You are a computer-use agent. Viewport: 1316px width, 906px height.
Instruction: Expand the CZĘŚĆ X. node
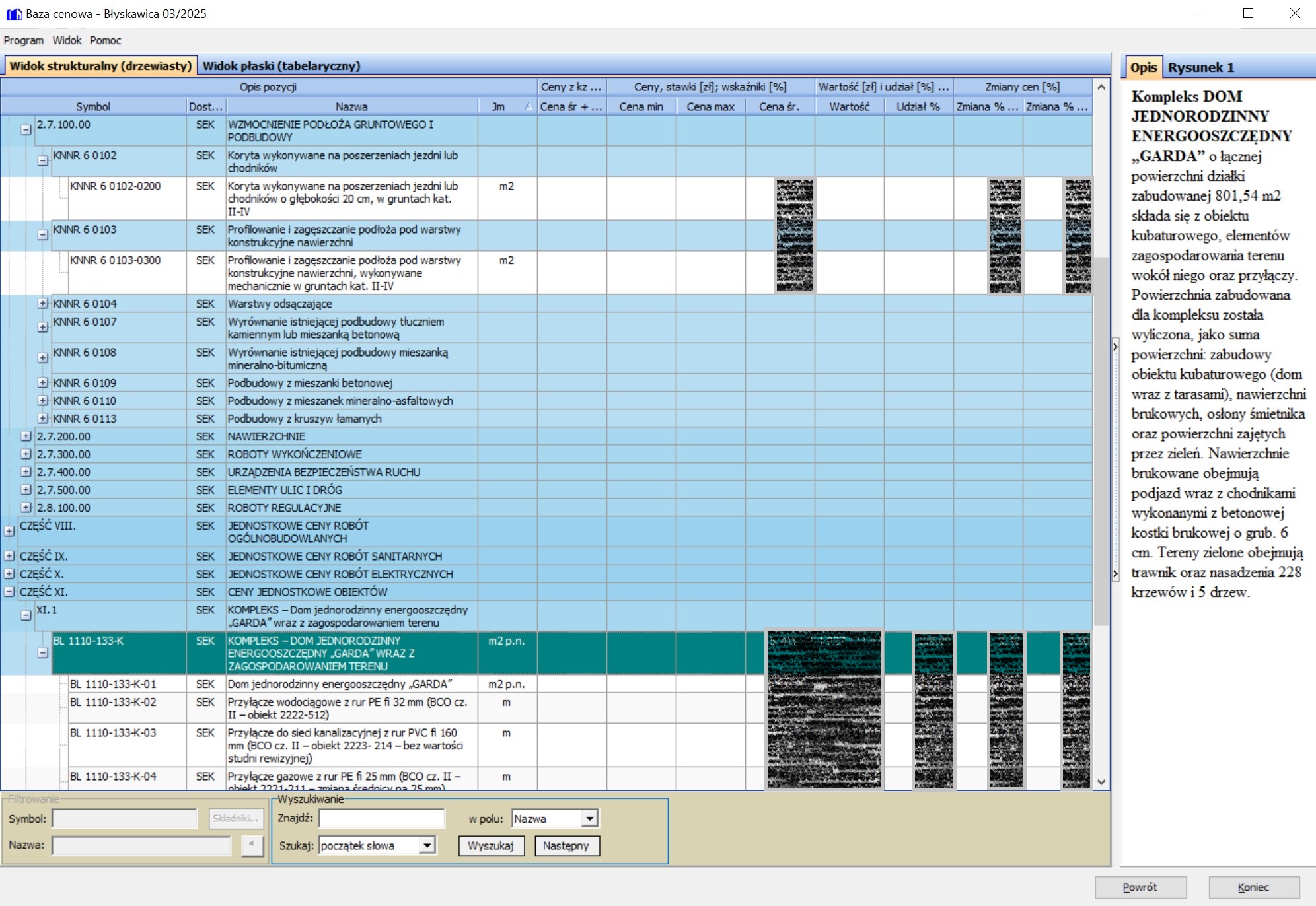point(9,574)
